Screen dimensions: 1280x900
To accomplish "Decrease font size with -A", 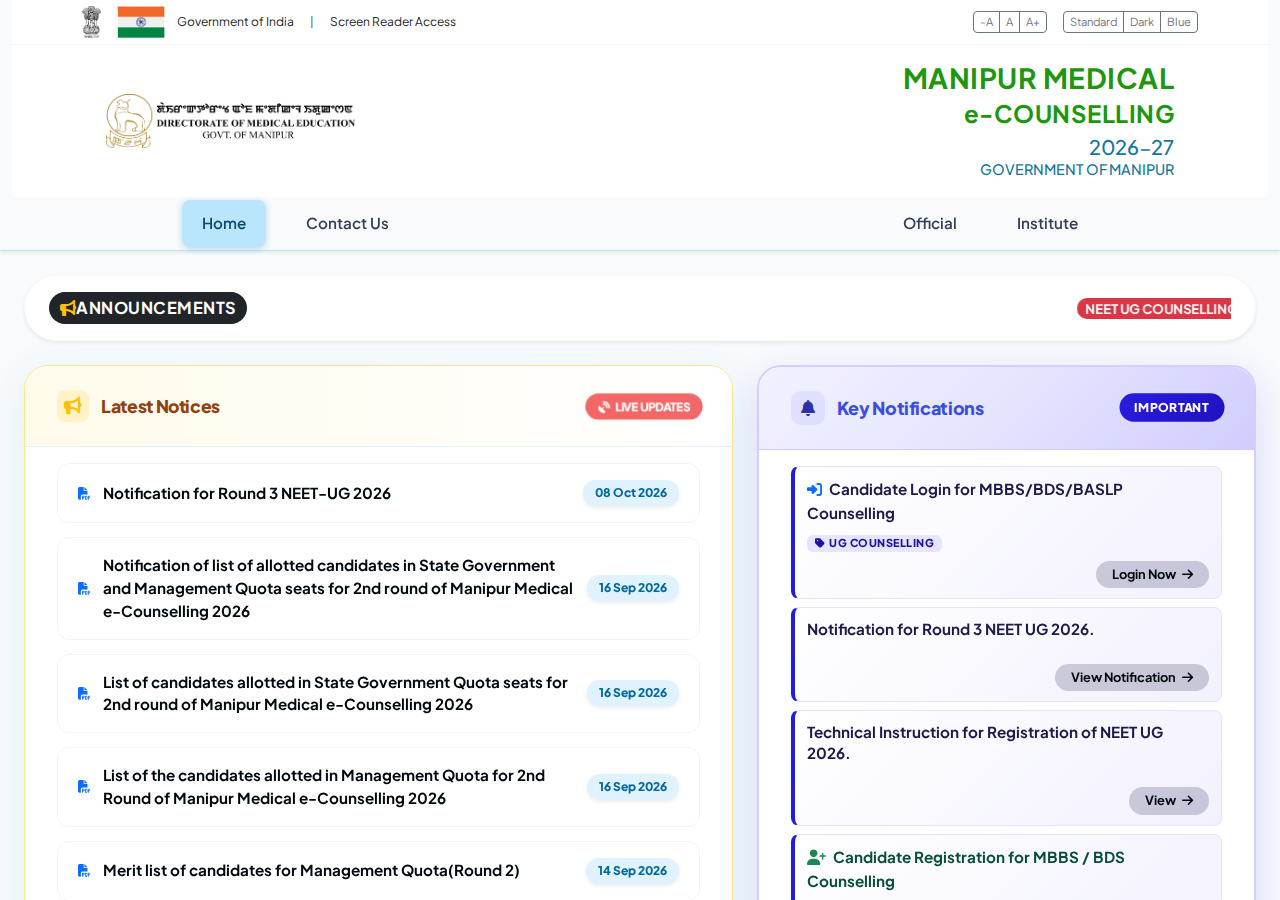I will (987, 22).
